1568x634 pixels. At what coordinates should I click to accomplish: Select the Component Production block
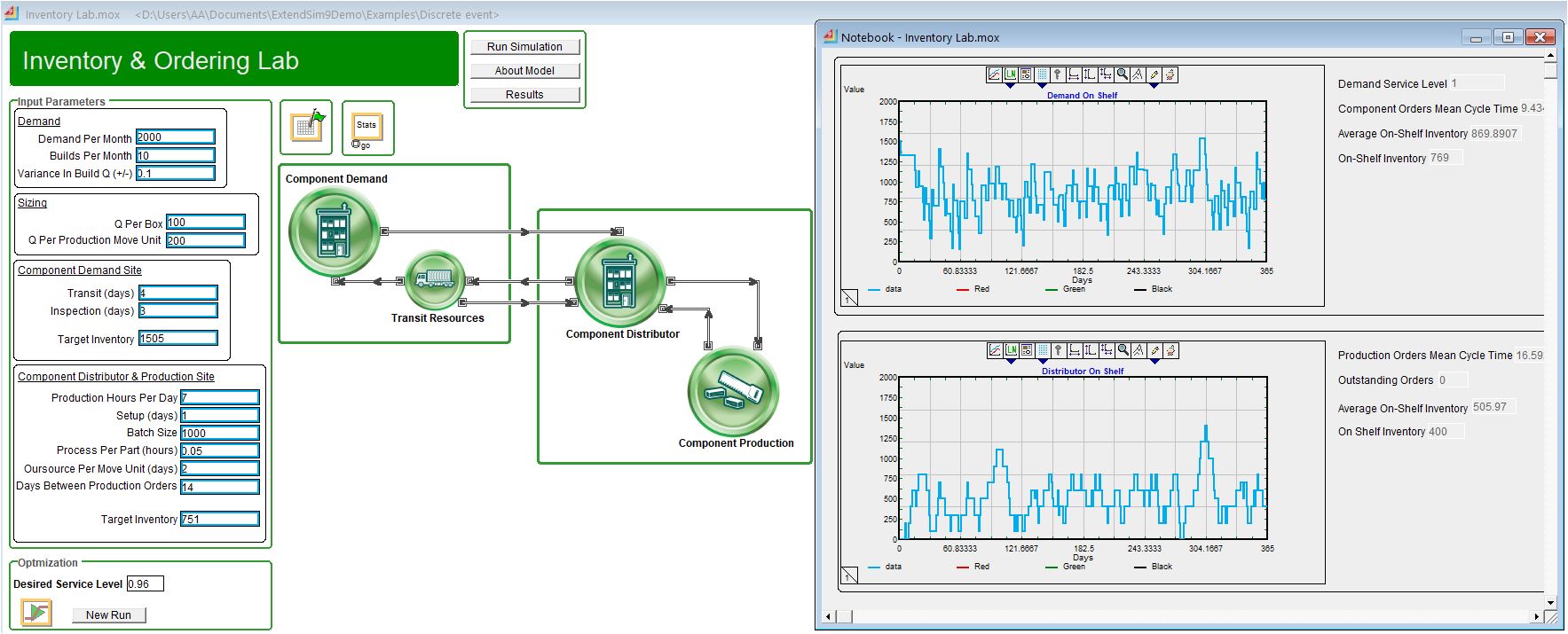[733, 390]
